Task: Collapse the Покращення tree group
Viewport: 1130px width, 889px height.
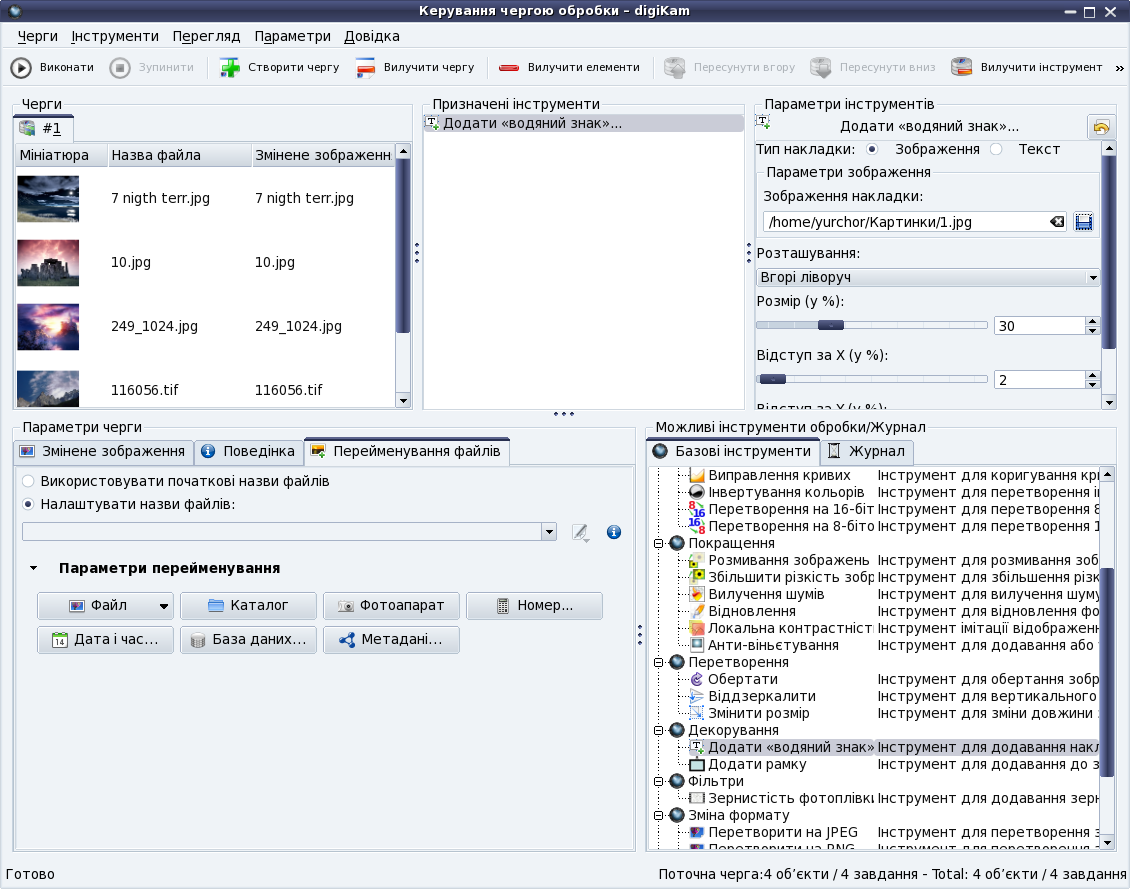Action: [659, 543]
